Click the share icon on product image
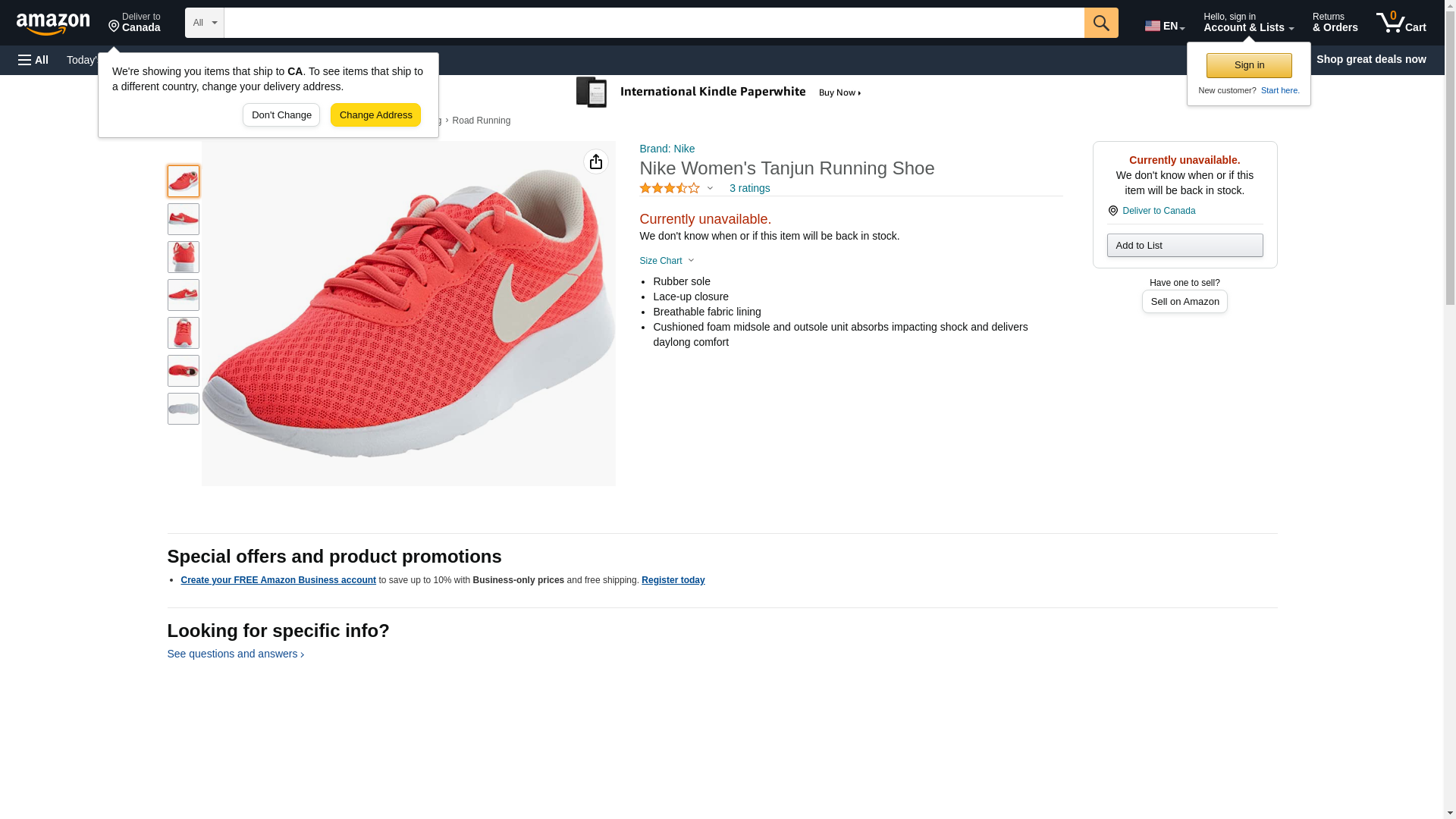Image resolution: width=1456 pixels, height=819 pixels. click(595, 162)
